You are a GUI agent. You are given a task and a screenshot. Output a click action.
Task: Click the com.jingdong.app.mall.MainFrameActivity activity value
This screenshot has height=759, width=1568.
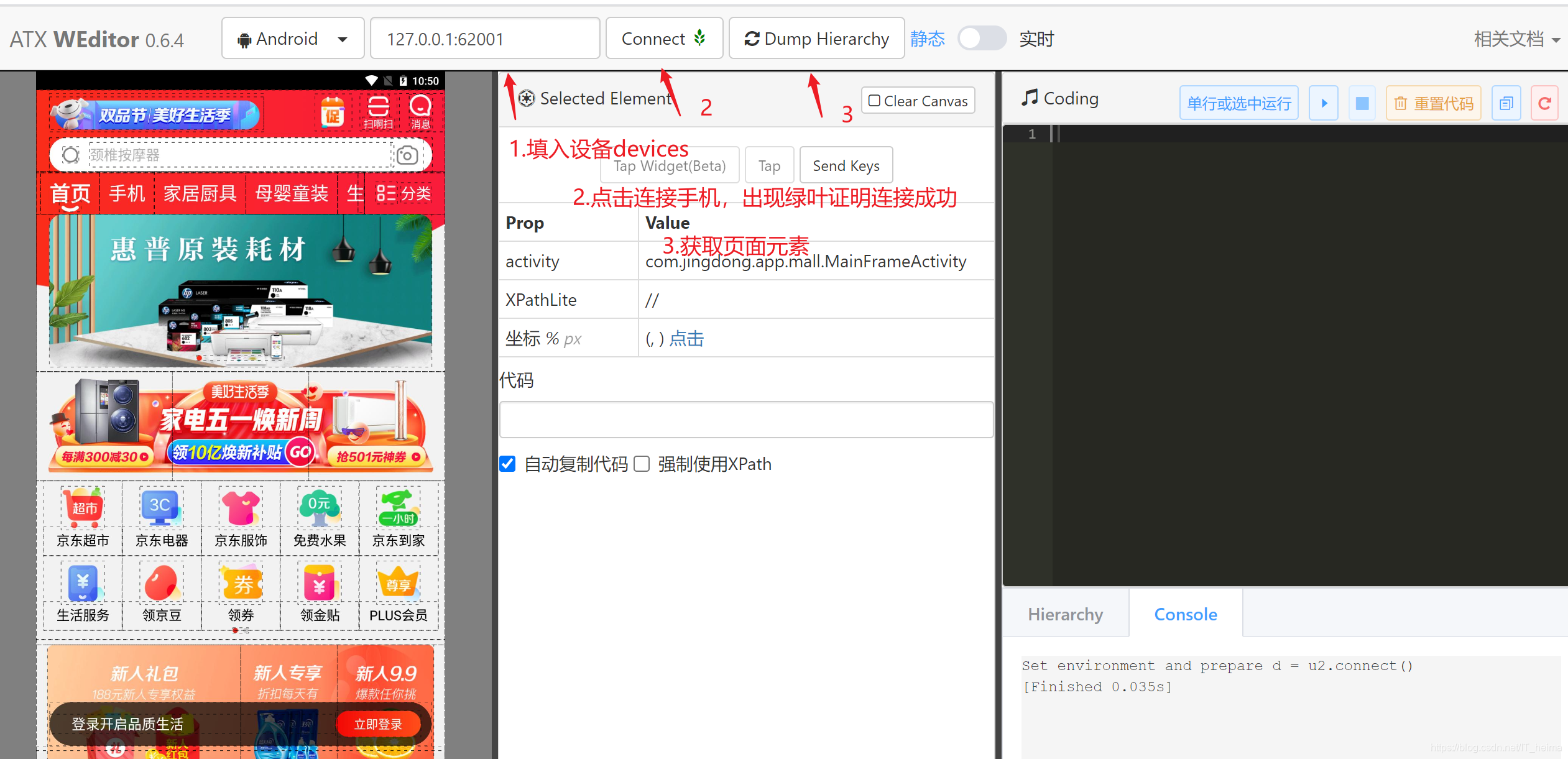pos(806,262)
